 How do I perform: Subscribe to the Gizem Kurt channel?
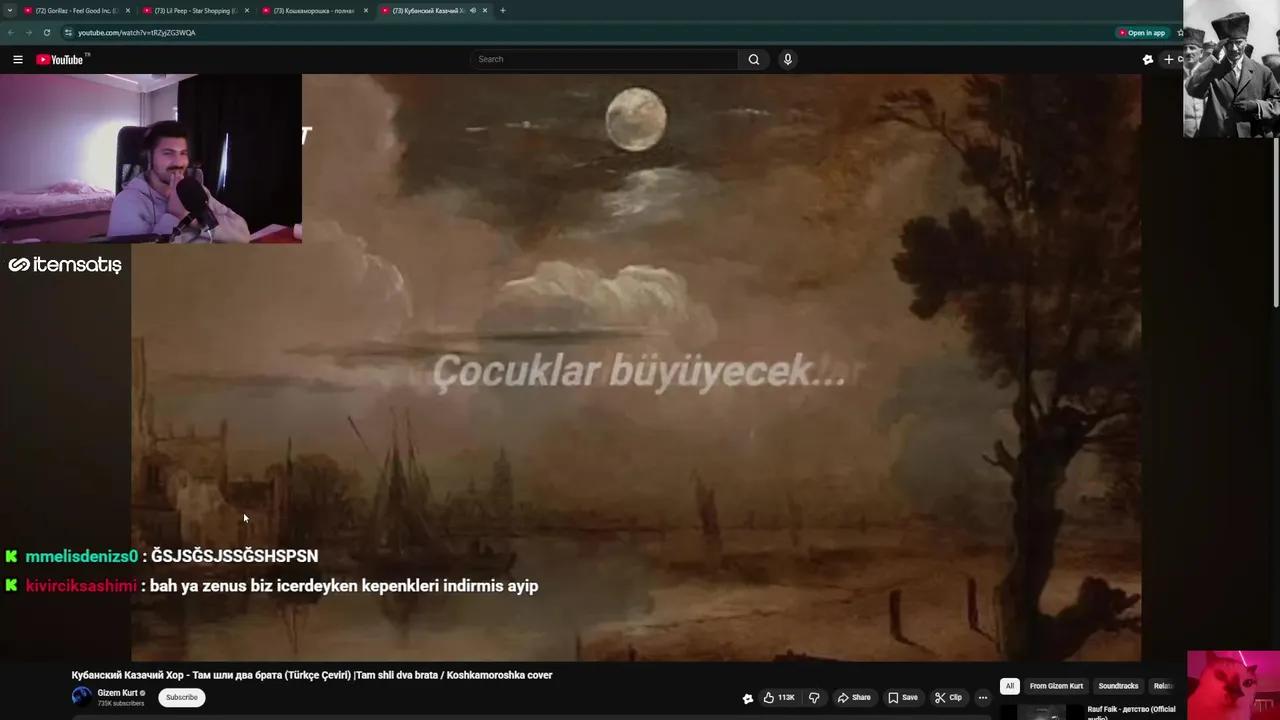pyautogui.click(x=182, y=697)
